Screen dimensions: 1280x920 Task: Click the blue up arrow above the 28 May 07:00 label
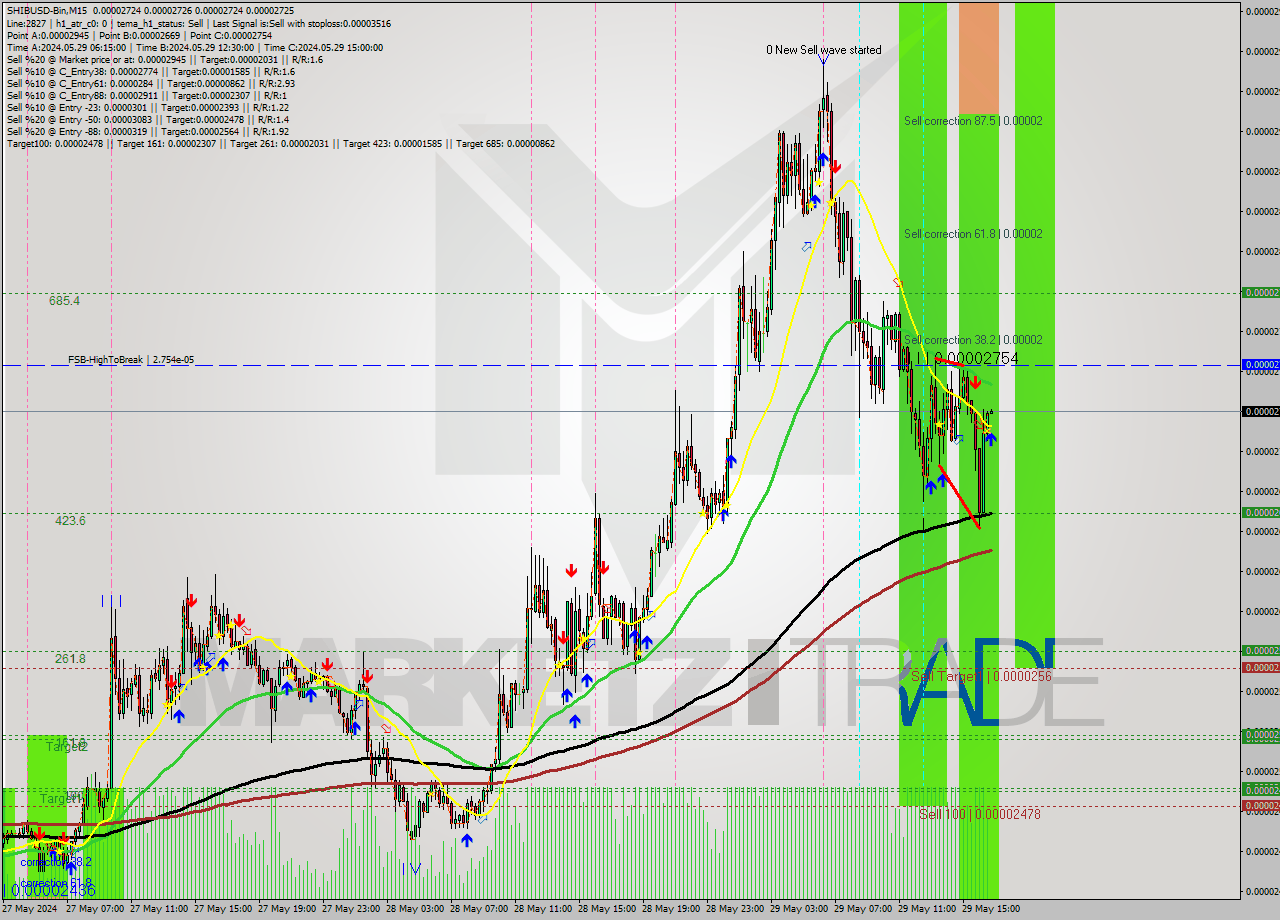click(466, 840)
